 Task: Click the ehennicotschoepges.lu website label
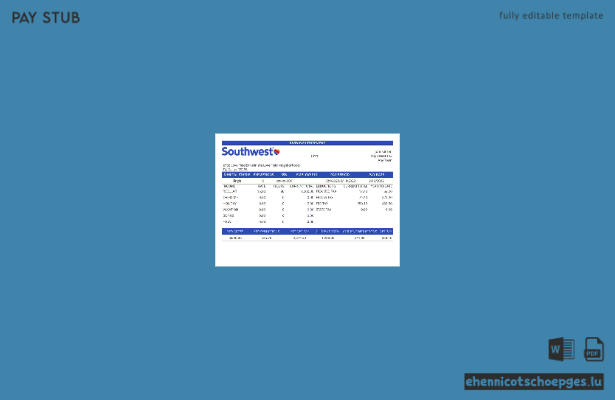(x=534, y=382)
